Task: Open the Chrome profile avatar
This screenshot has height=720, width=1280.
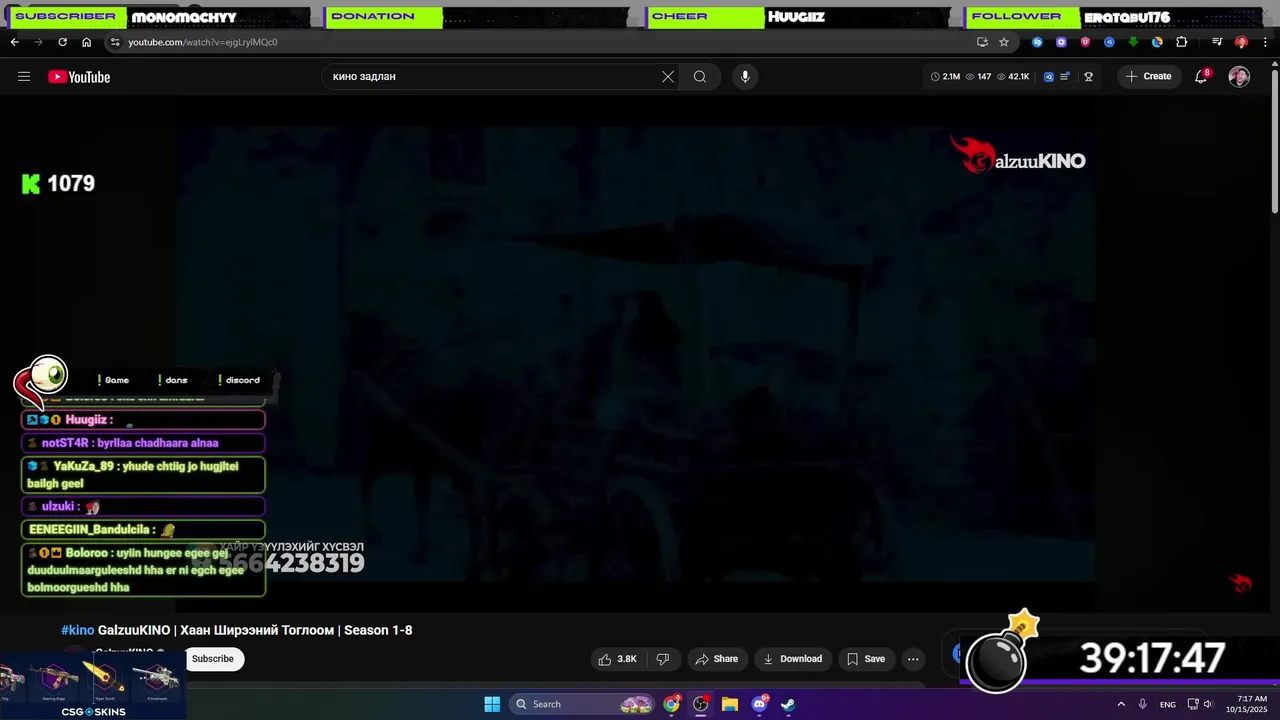Action: [x=1241, y=42]
